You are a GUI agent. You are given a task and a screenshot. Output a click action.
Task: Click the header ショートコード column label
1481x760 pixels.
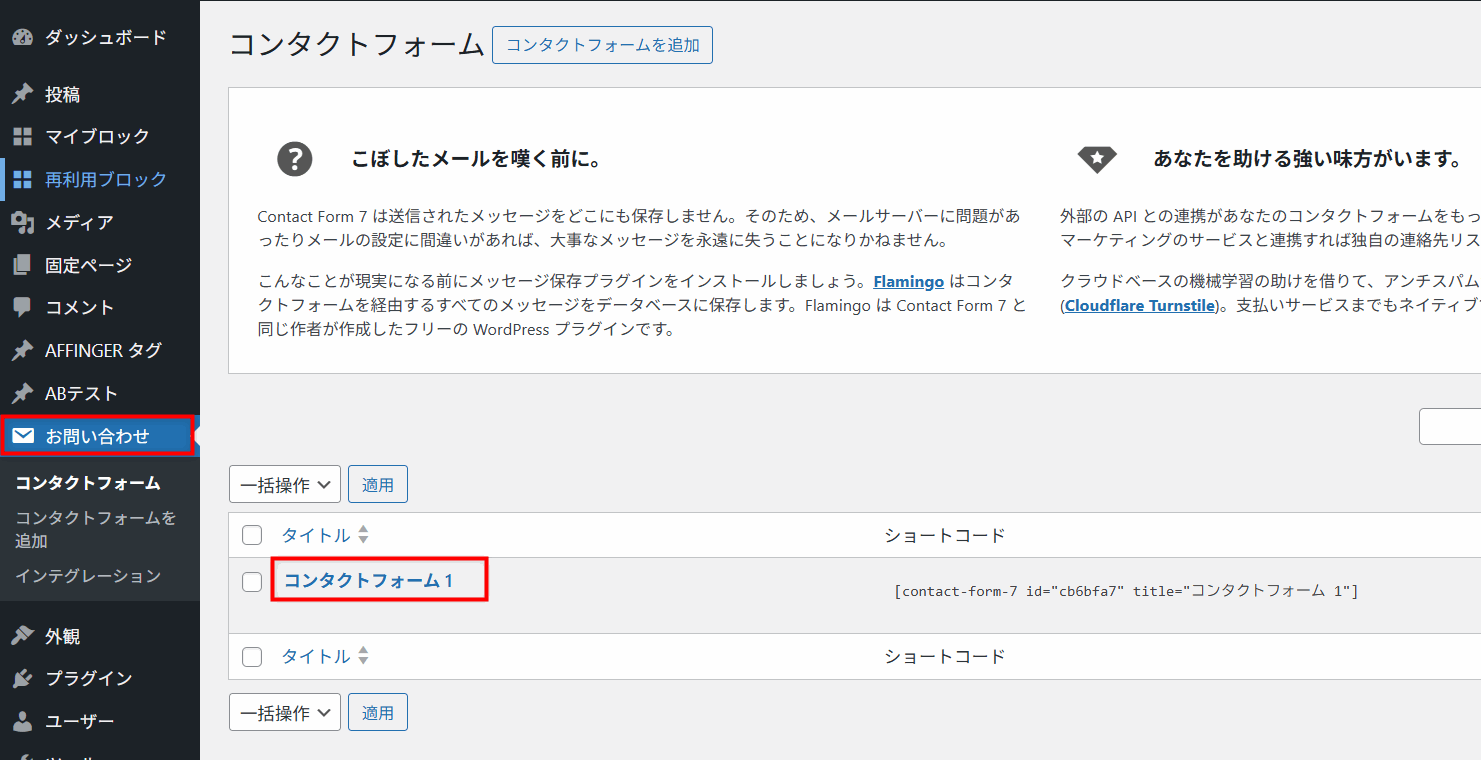(x=945, y=535)
